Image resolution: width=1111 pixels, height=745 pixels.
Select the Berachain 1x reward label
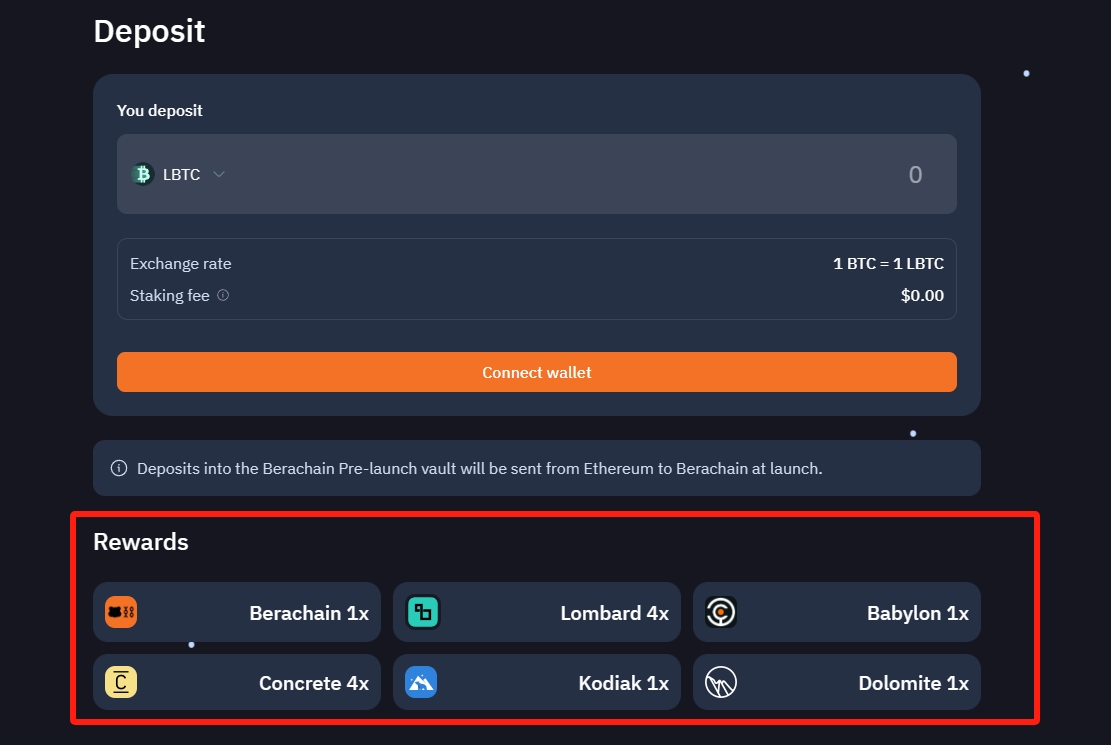pyautogui.click(x=309, y=613)
